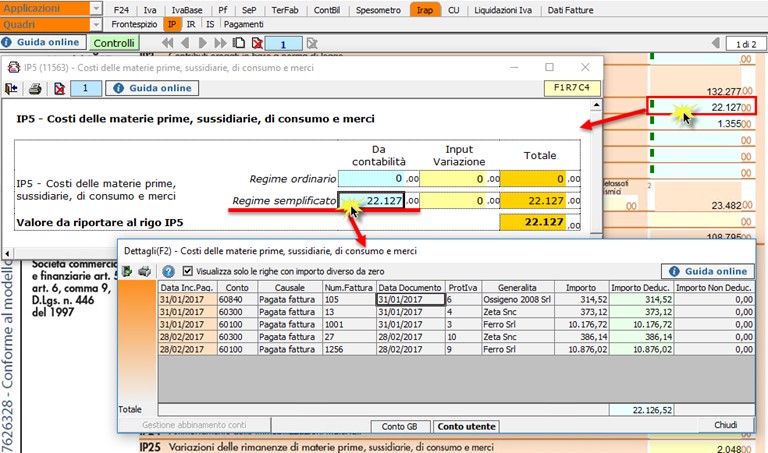Click red delete page icon in main toolbar

pyautogui.click(x=257, y=43)
